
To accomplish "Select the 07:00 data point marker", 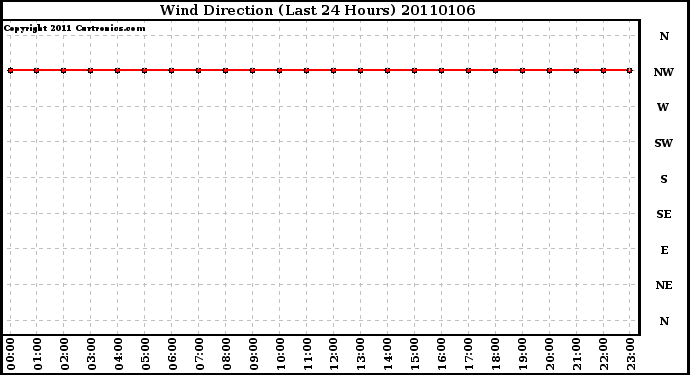I will pyautogui.click(x=198, y=70).
